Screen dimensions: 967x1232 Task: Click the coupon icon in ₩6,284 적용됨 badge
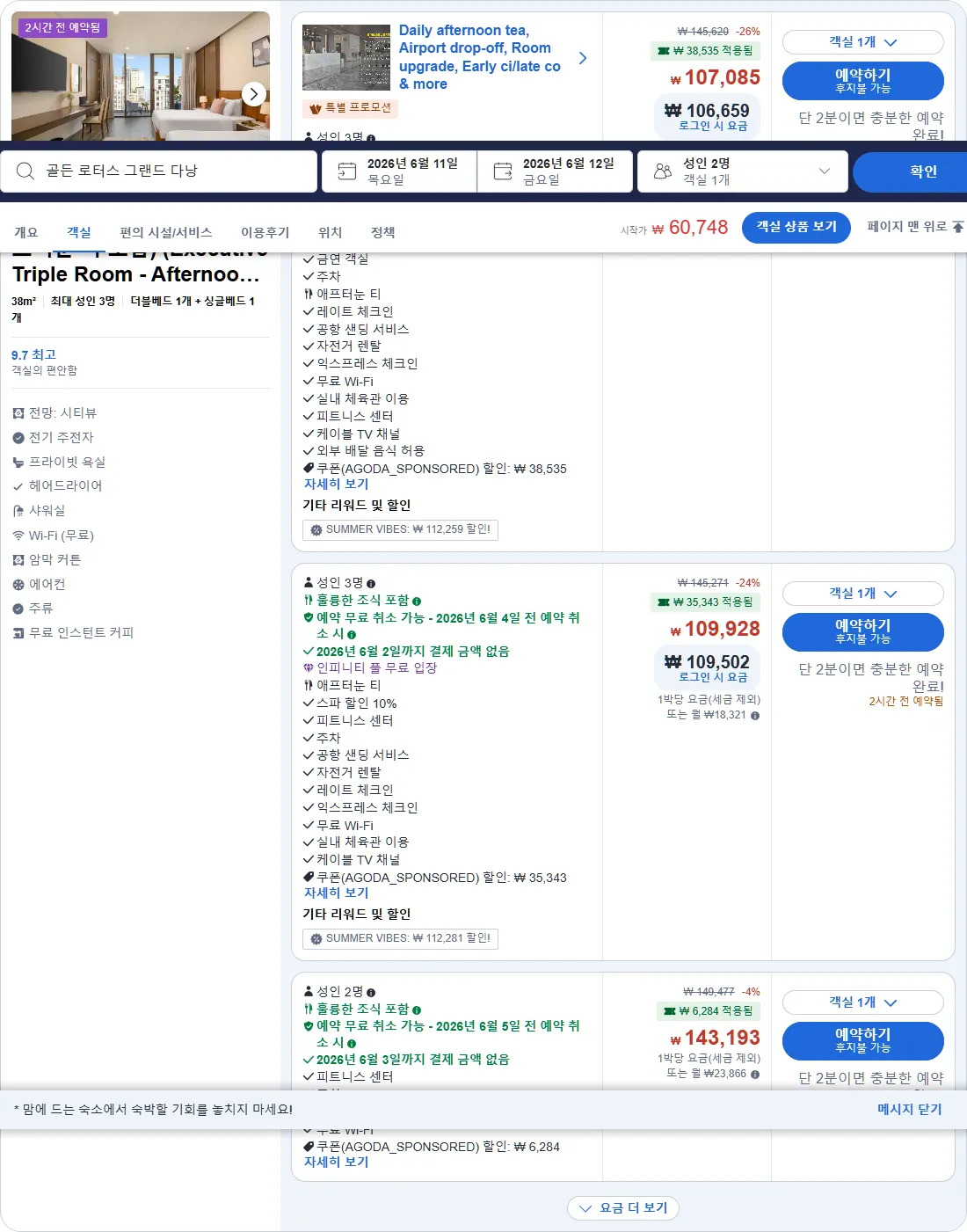[x=670, y=1011]
